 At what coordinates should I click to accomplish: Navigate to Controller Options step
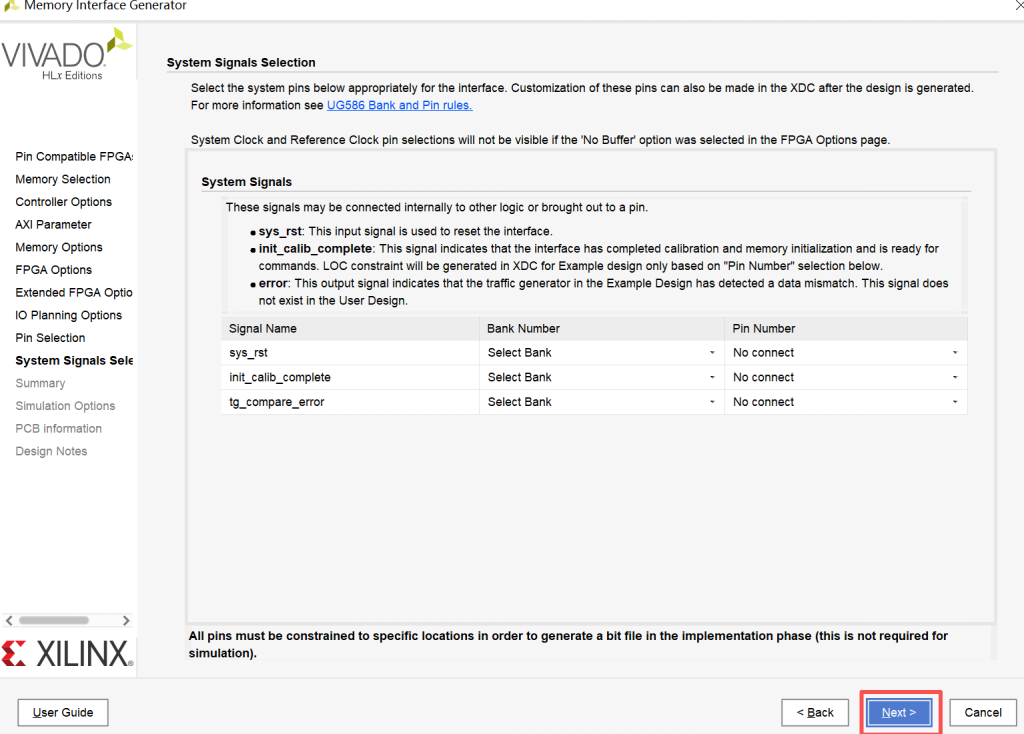click(64, 202)
